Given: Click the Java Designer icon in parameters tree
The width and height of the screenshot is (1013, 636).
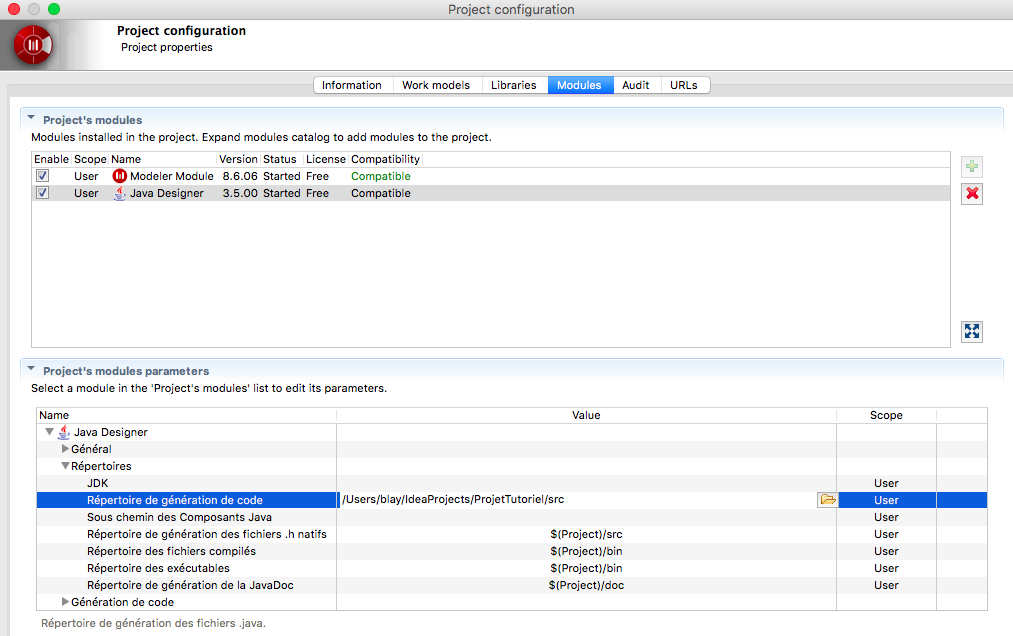Looking at the screenshot, I should 64,432.
